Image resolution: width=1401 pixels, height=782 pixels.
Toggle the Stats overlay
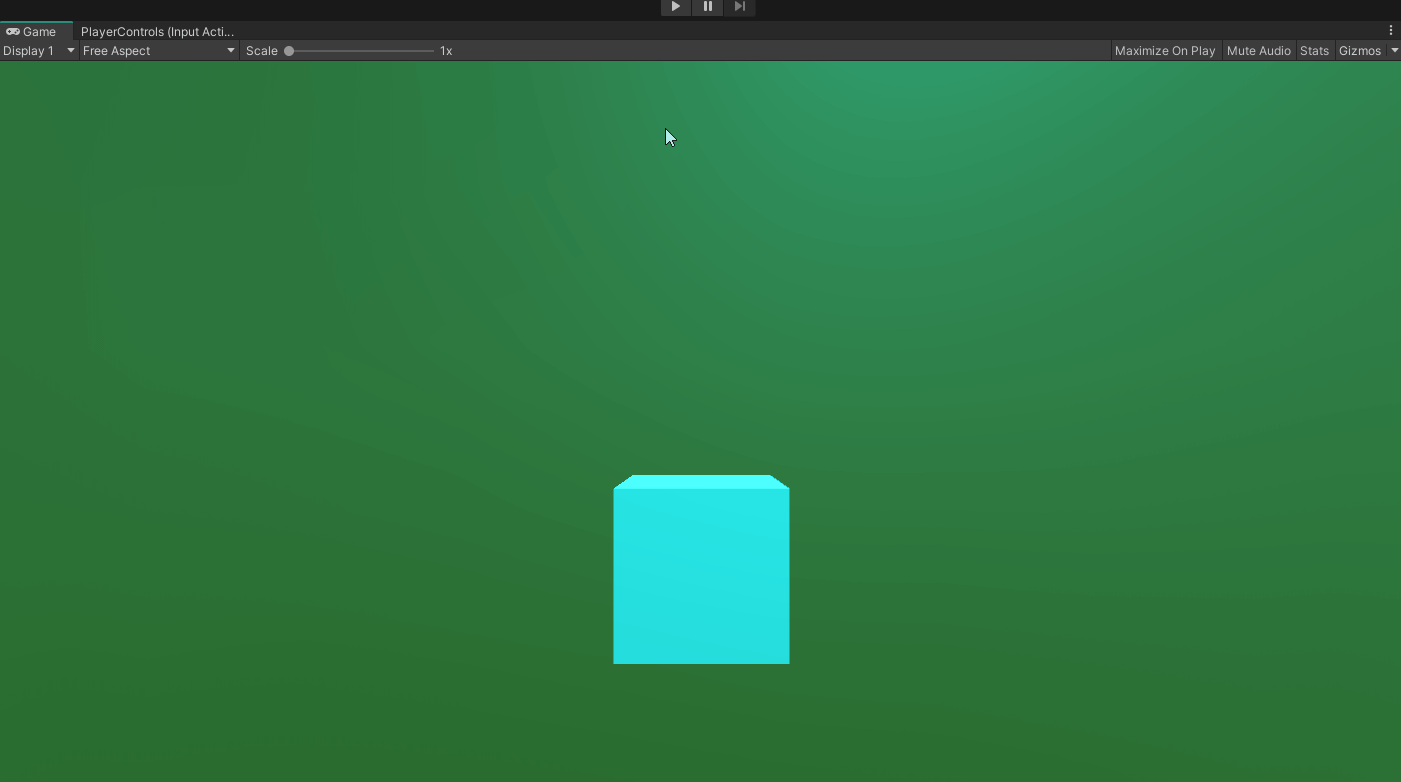1314,50
